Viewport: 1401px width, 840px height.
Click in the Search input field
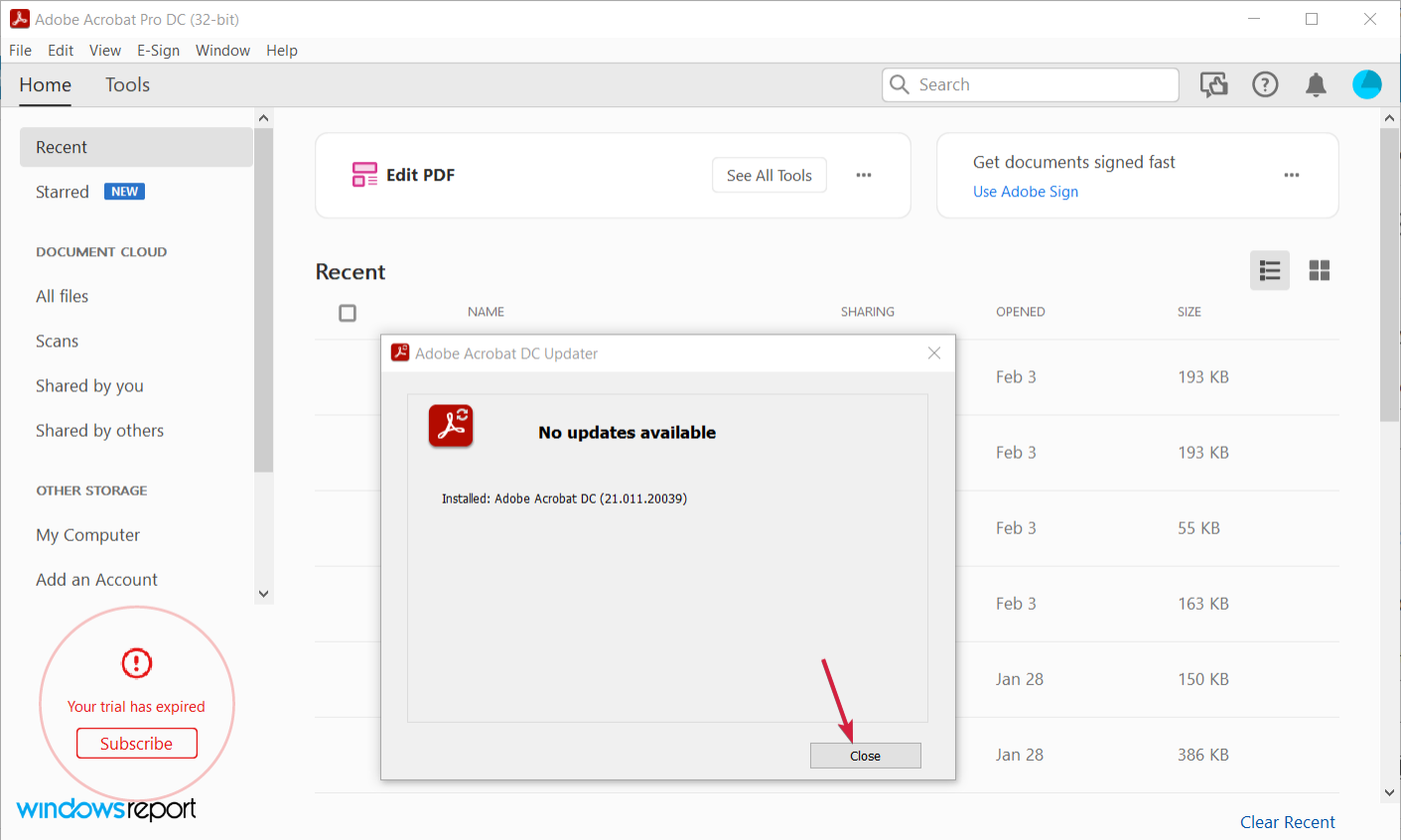click(1031, 85)
